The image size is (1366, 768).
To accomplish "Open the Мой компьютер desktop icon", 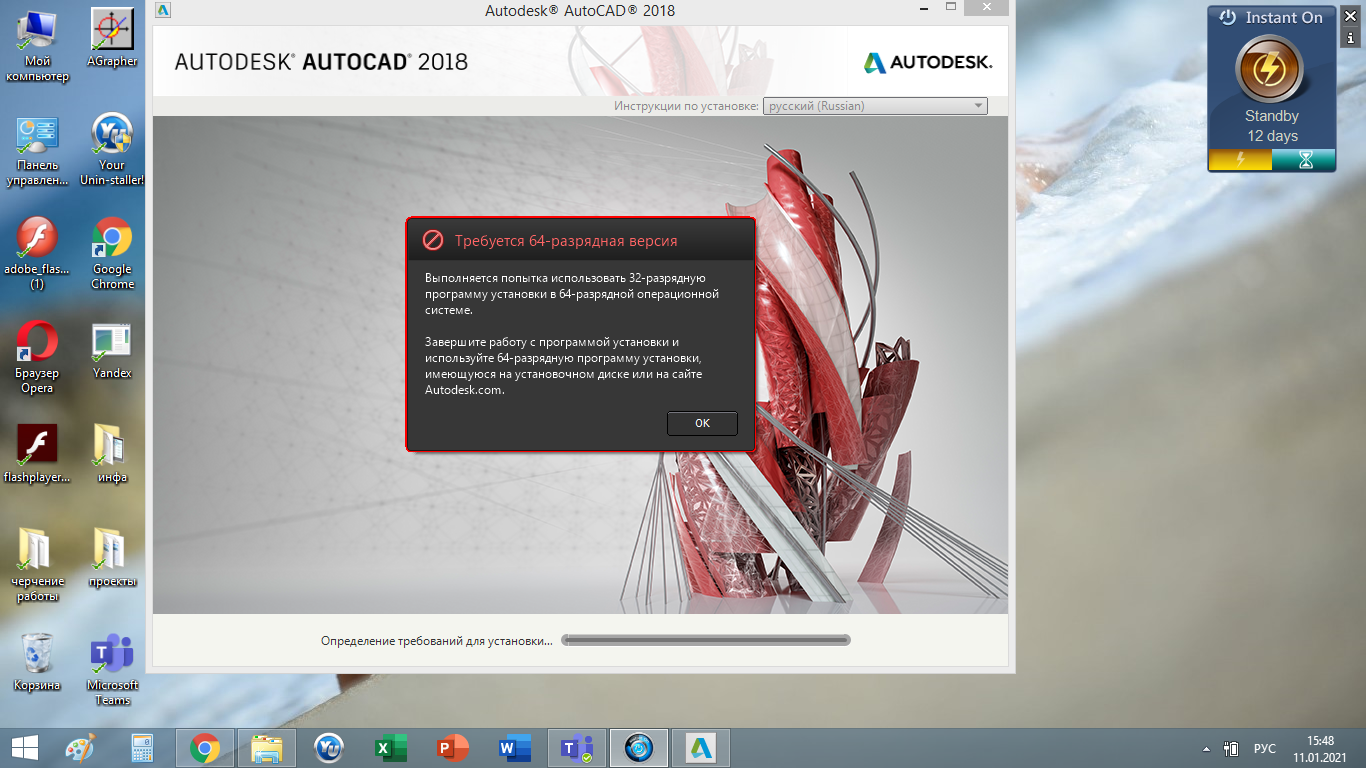I will coord(38,46).
